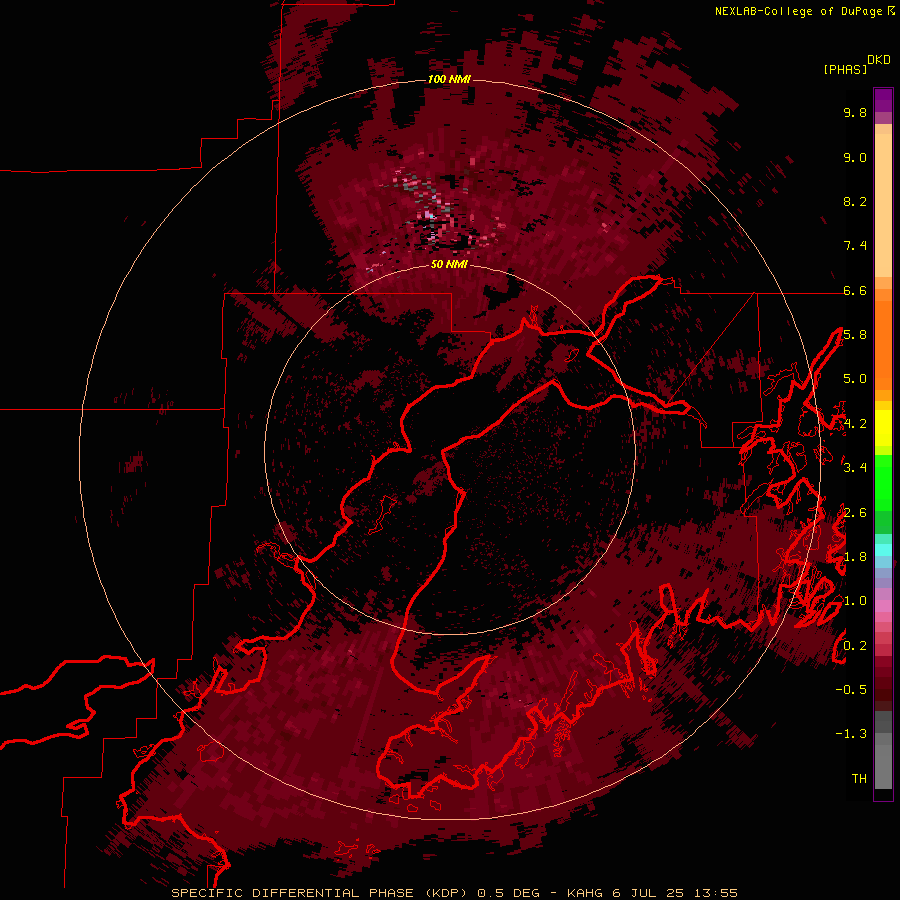
Task: Pick the purple top segment of color bar
Action: (883, 100)
